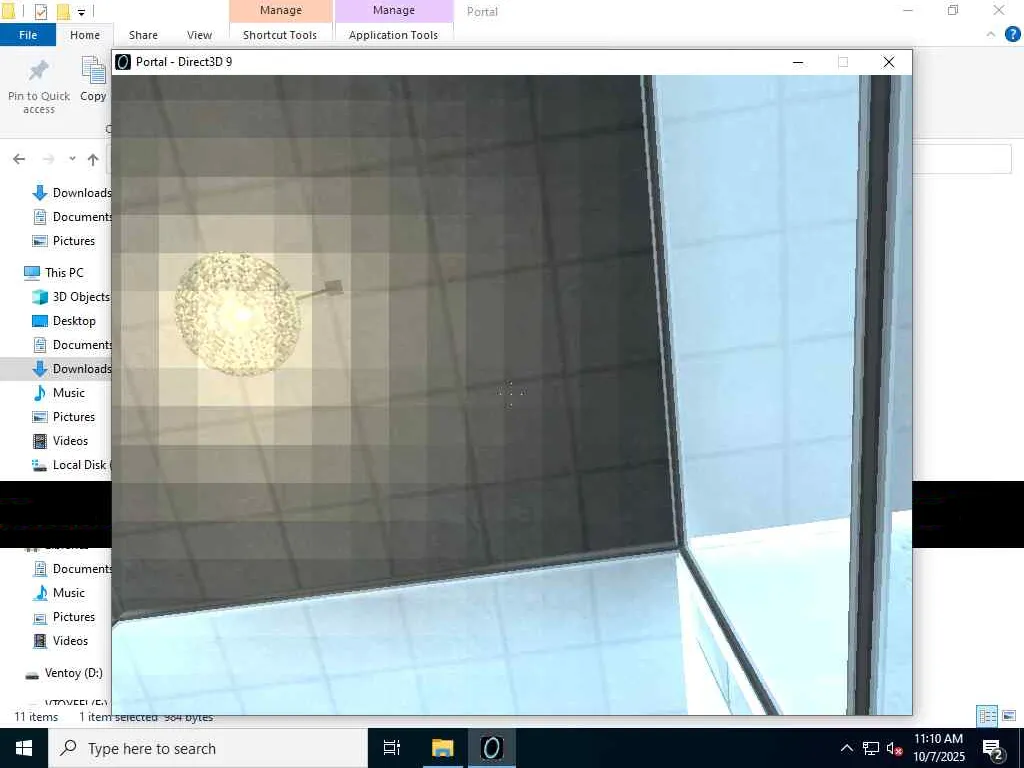Open volume tray icon
The image size is (1024, 768).
point(895,748)
